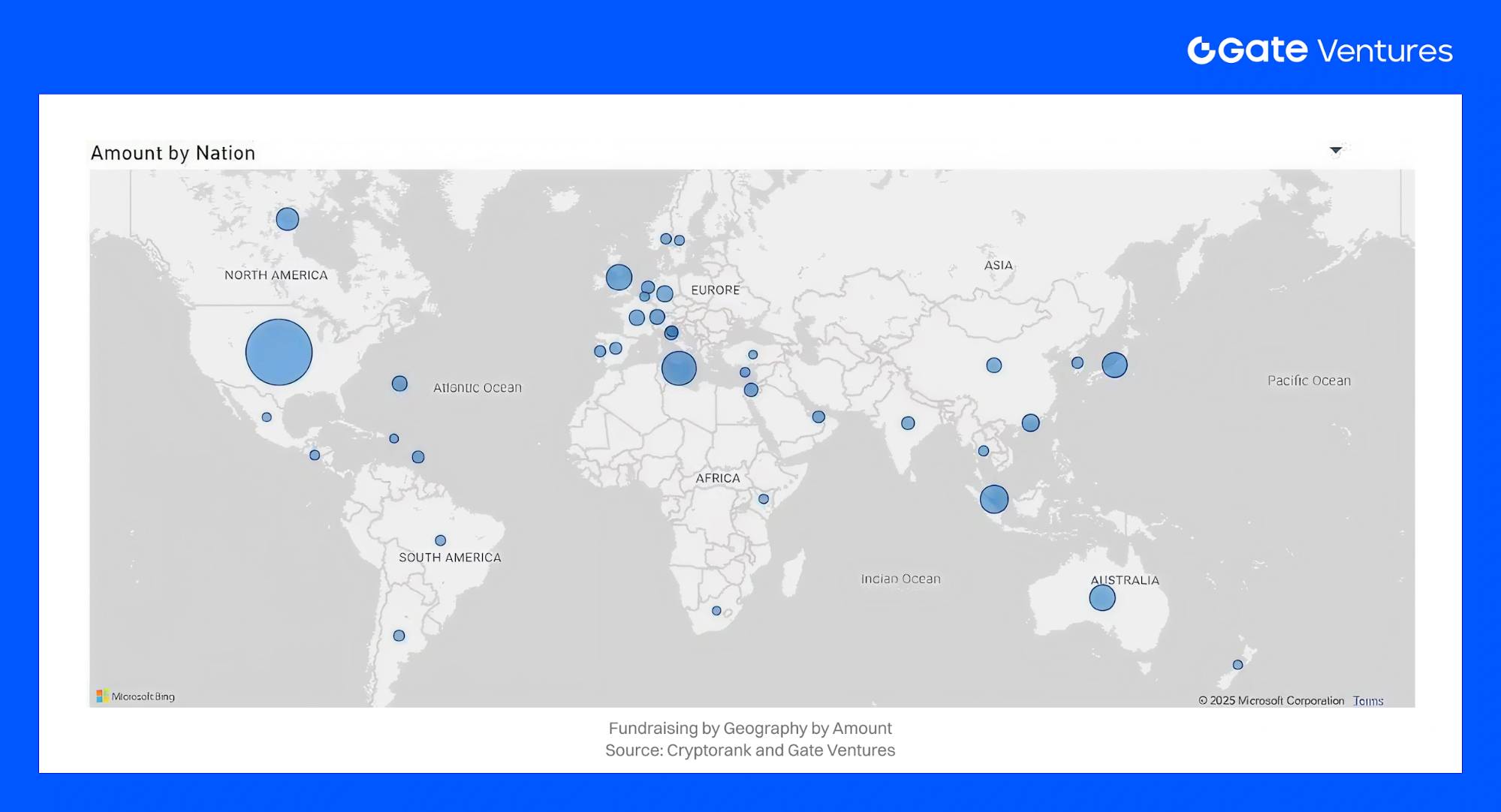Click the bubble over New Zealand
Image resolution: width=1501 pixels, height=812 pixels.
(x=1237, y=665)
